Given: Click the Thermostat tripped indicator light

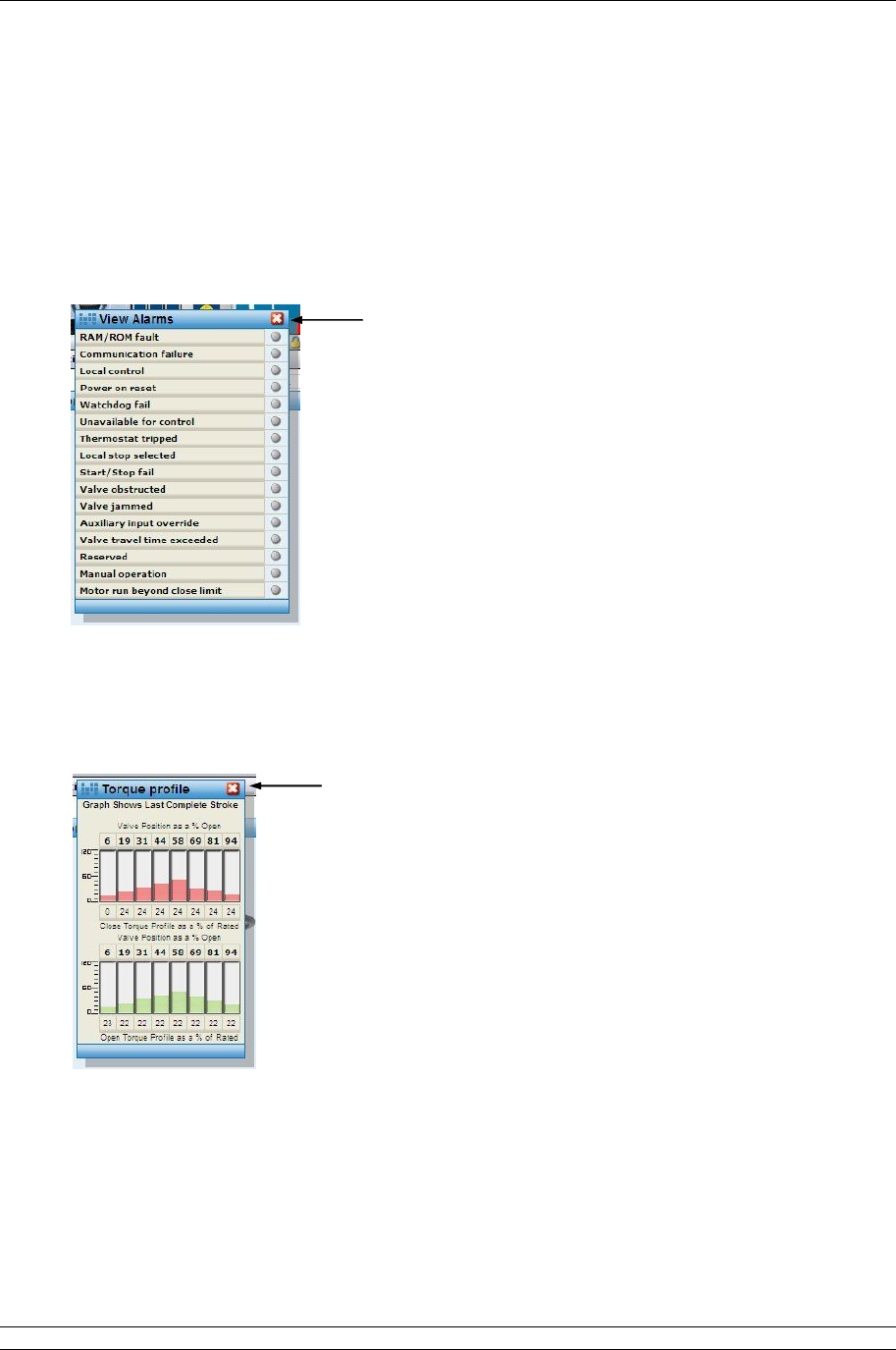Looking at the screenshot, I should 276,438.
